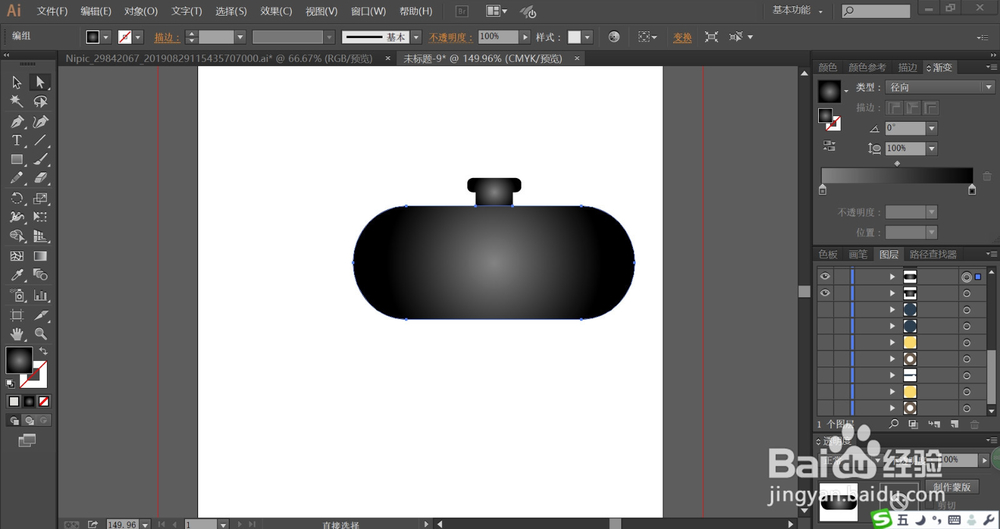Select the Eyedropper tool
The height and width of the screenshot is (529, 1000).
(17, 275)
